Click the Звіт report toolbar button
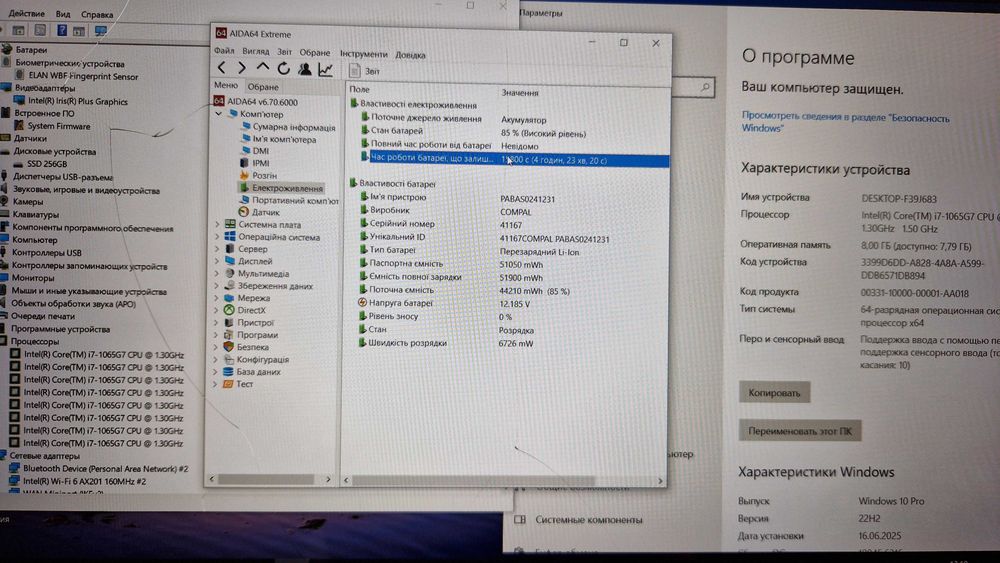 (x=365, y=71)
